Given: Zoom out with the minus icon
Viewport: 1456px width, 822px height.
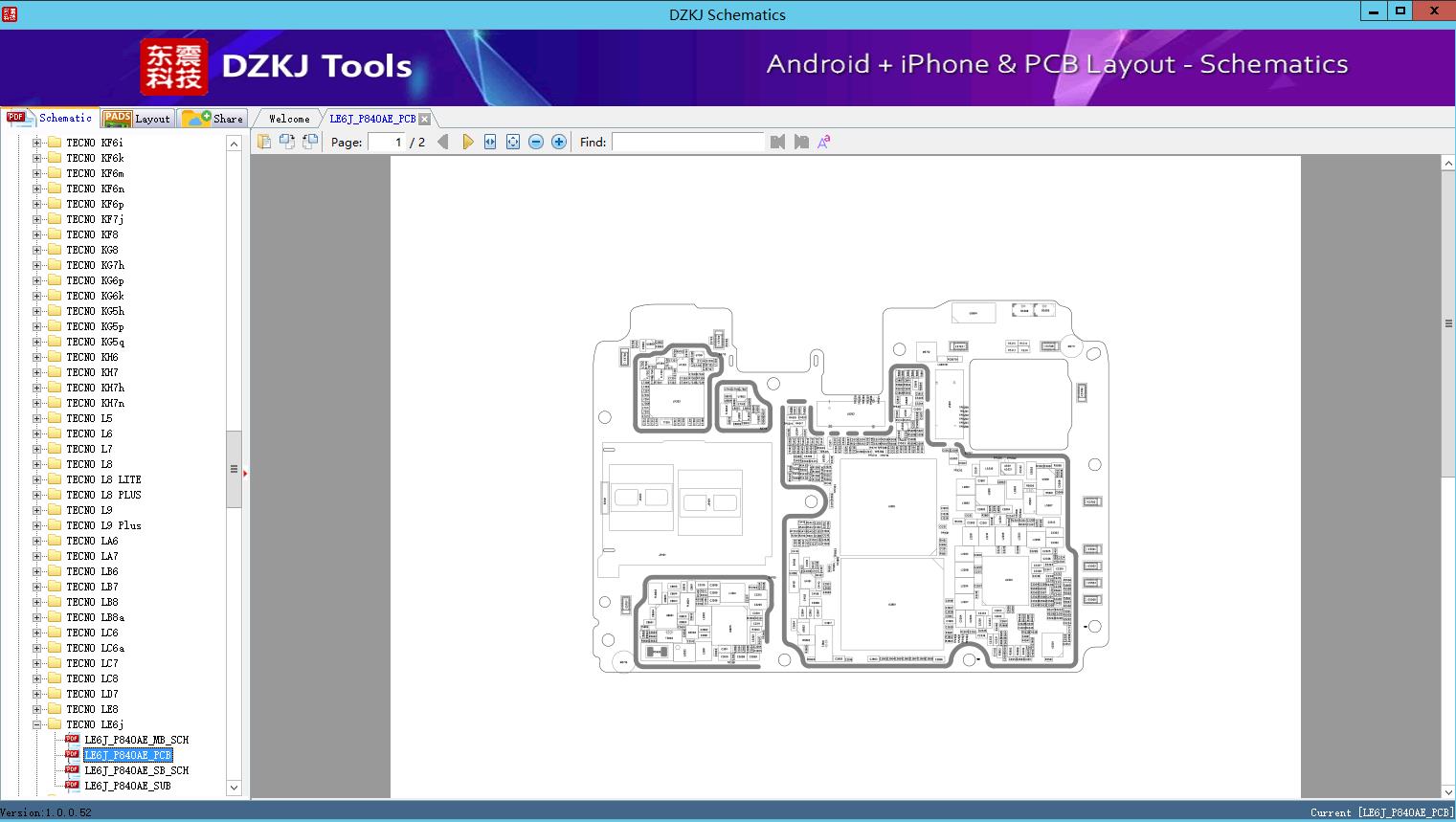Looking at the screenshot, I should (536, 142).
